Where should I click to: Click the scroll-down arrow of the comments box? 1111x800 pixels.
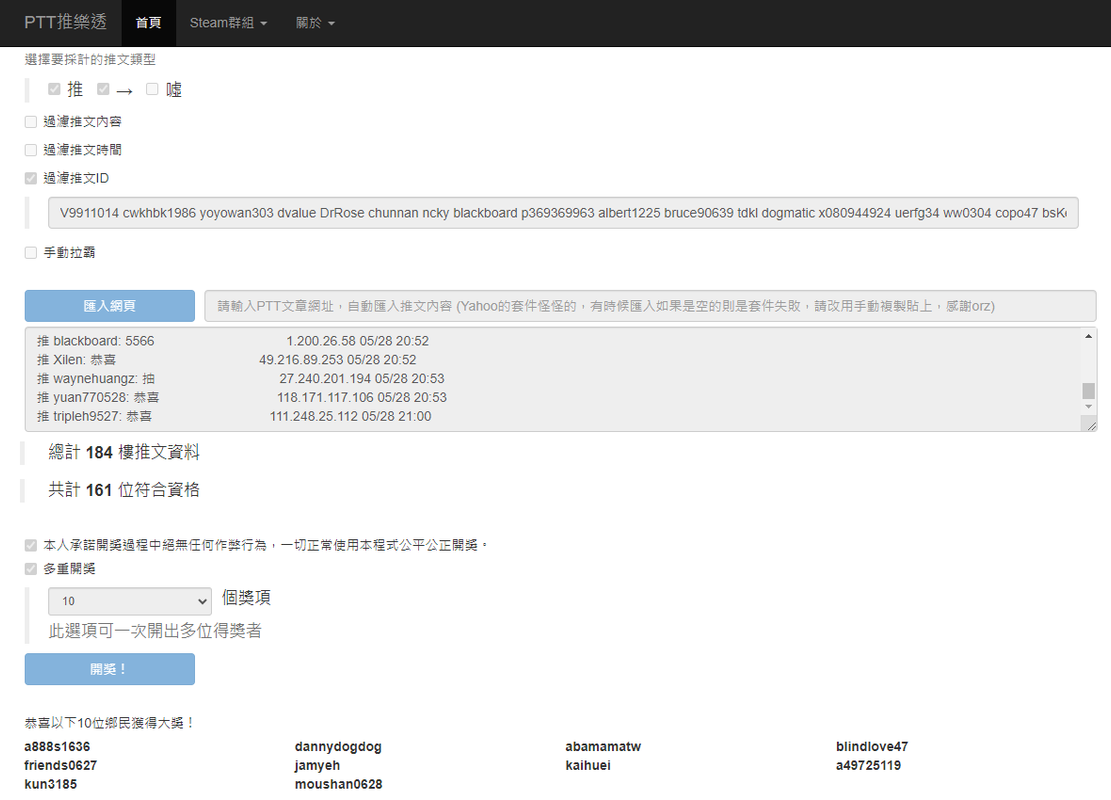tap(1088, 407)
